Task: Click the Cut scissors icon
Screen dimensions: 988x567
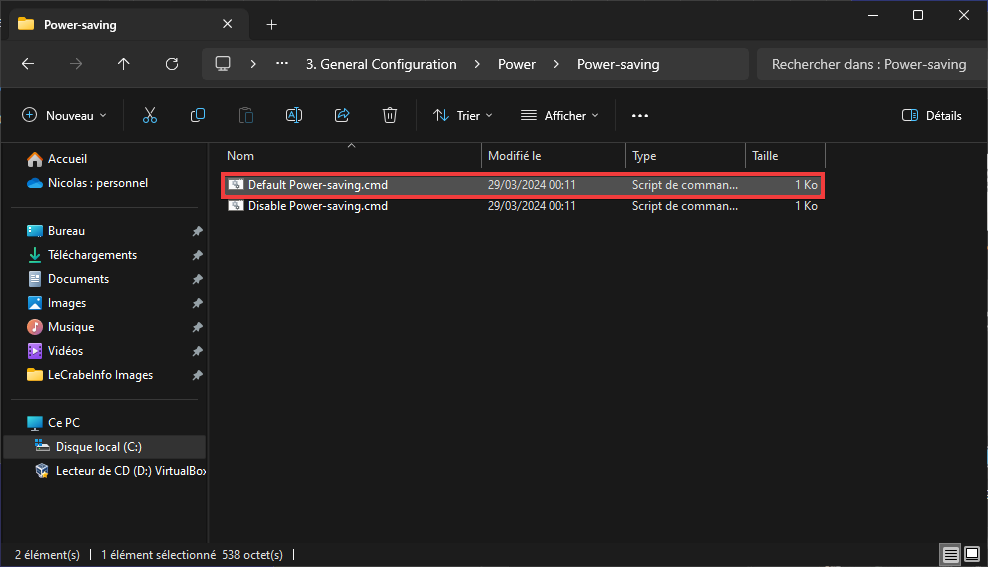Action: tap(149, 115)
